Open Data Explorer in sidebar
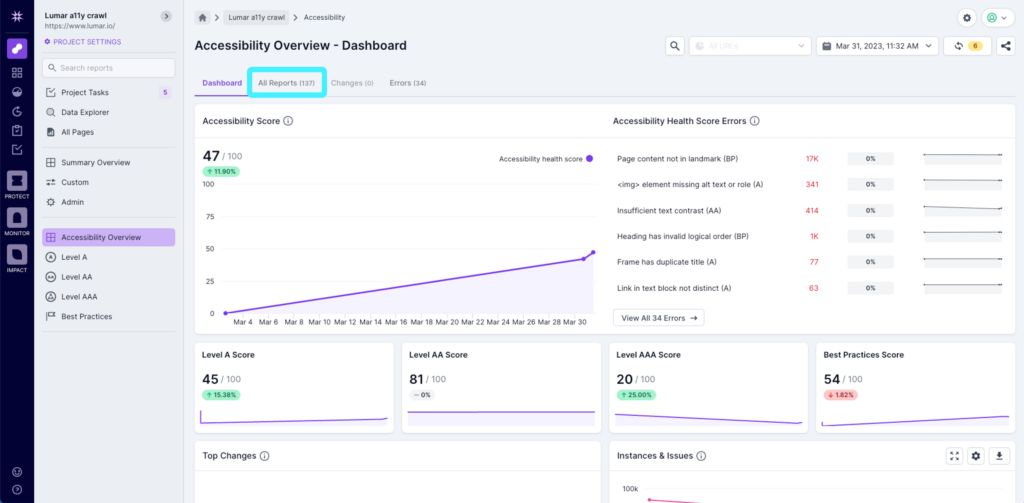This screenshot has width=1024, height=503. [108, 112]
